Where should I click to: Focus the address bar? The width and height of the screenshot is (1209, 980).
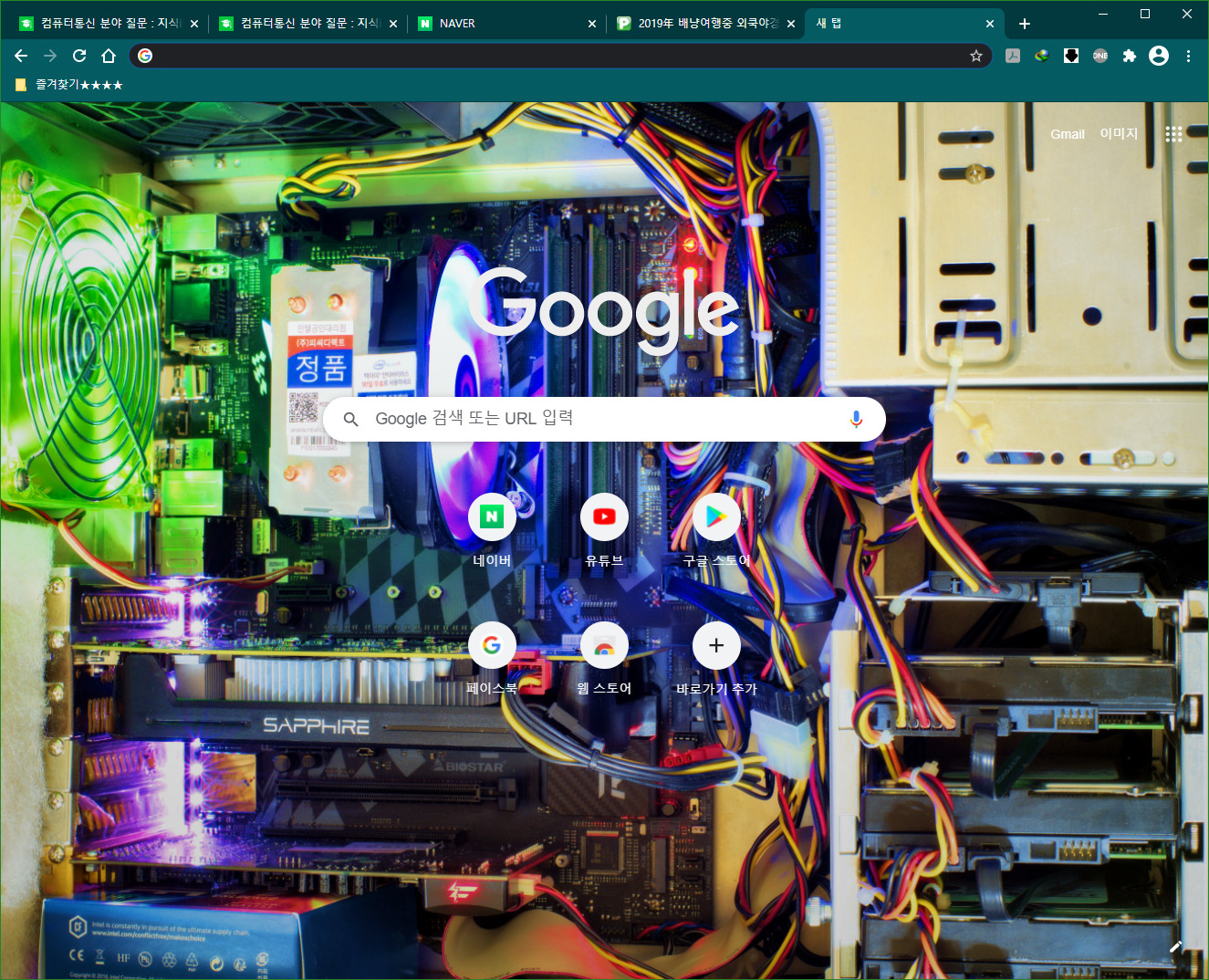click(560, 56)
